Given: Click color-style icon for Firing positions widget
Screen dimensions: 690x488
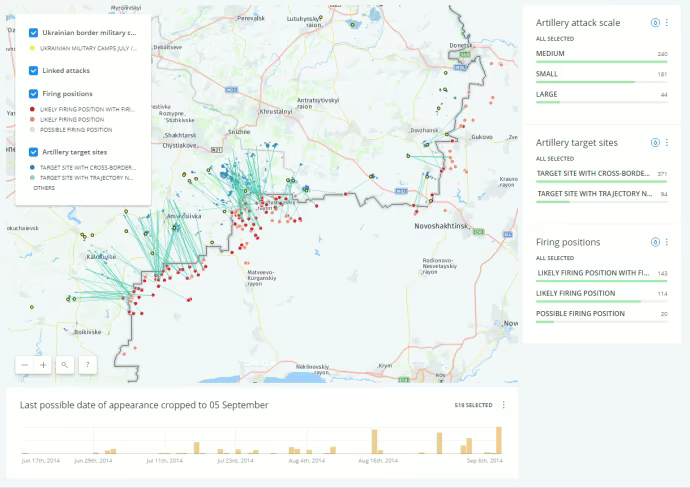Looking at the screenshot, I should [x=655, y=242].
